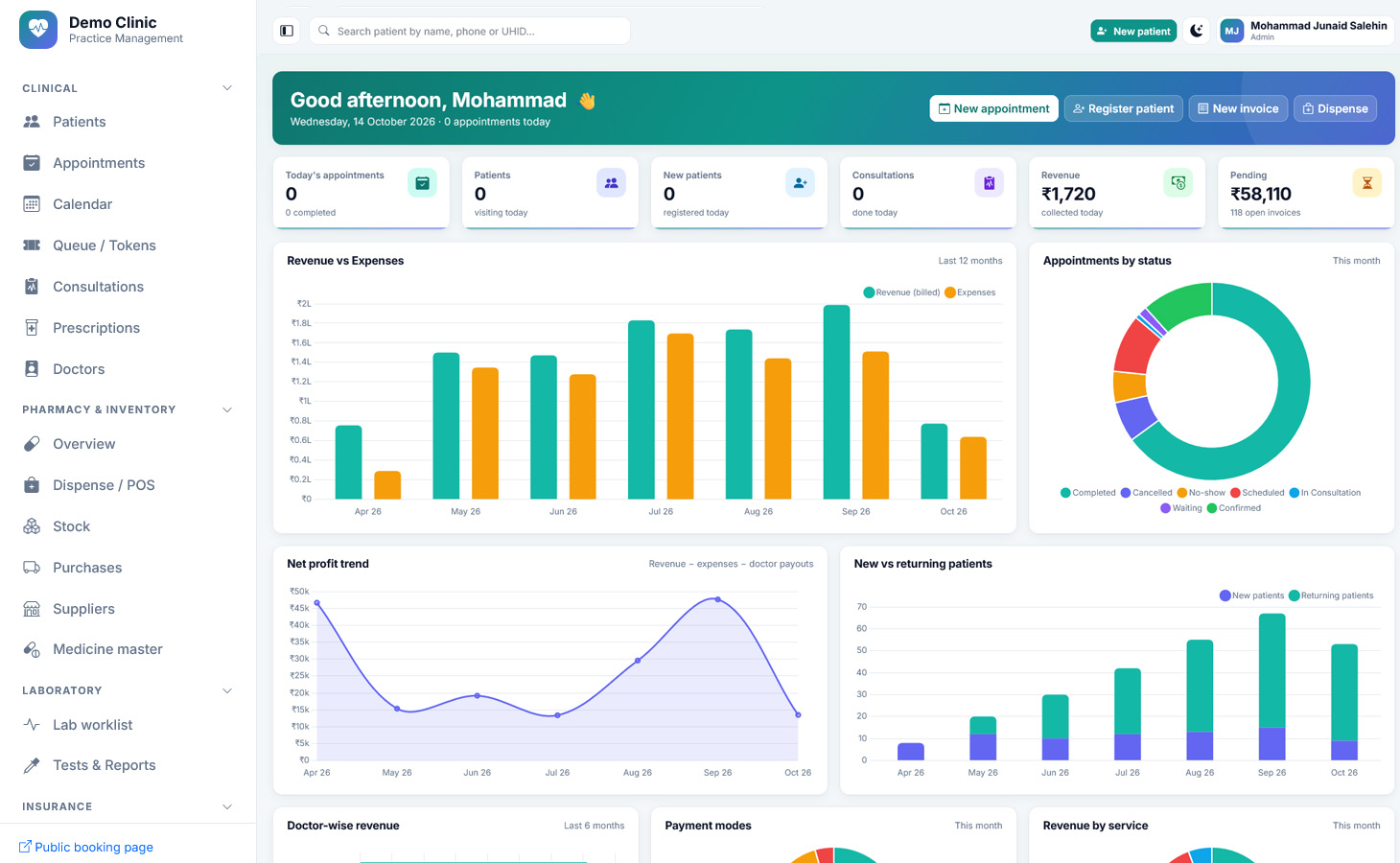This screenshot has height=863, width=1400.
Task: Open the Public booking page link
Action: coord(86,847)
